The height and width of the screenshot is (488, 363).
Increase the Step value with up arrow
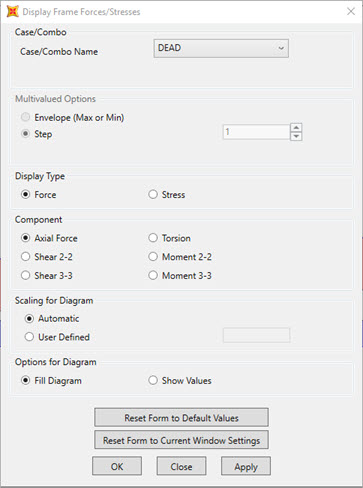(296, 128)
